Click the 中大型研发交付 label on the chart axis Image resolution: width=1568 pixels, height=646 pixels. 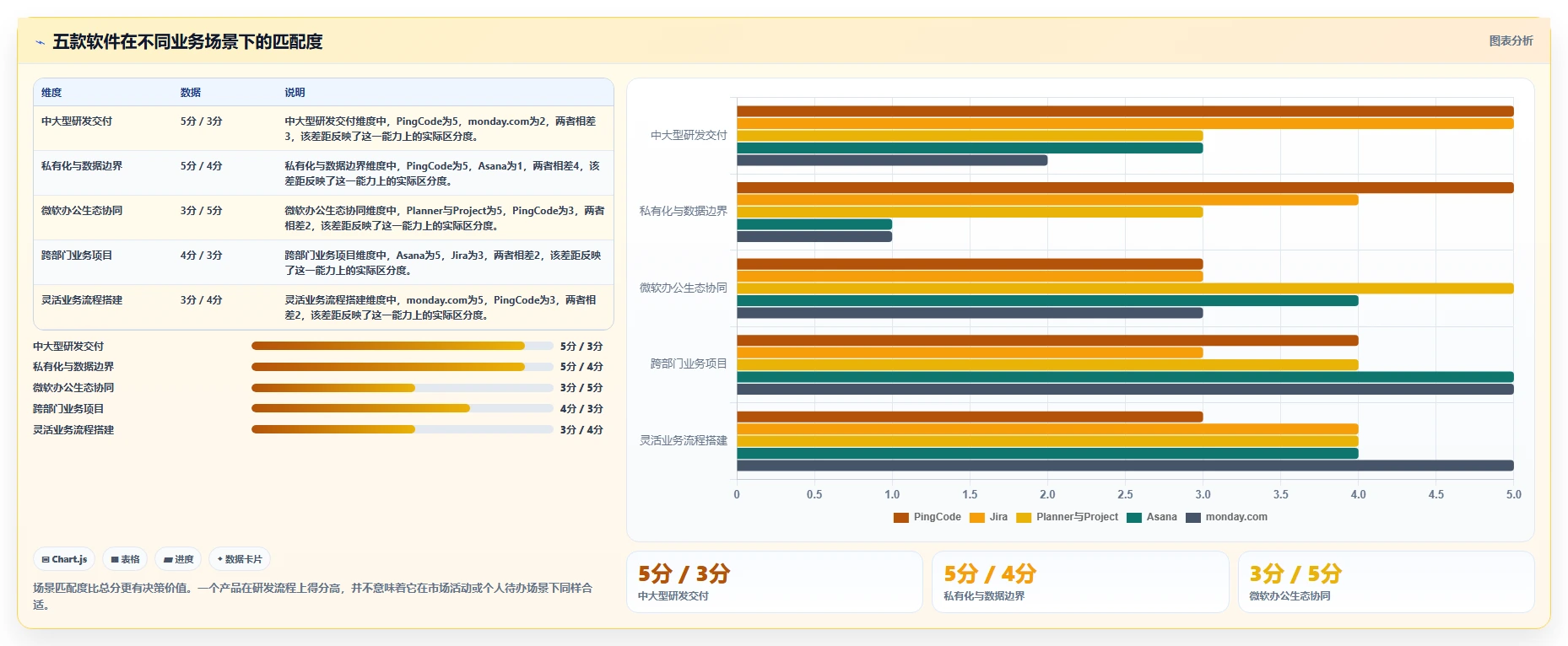coord(689,135)
